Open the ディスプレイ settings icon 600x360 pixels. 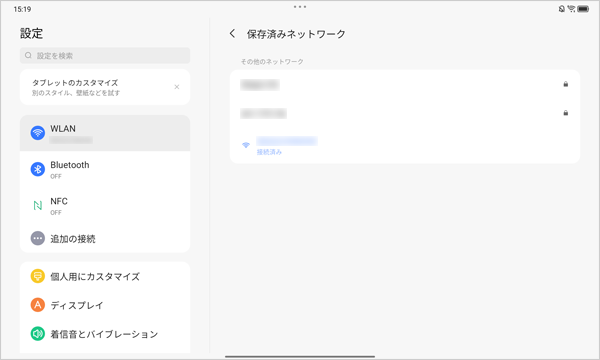point(38,305)
